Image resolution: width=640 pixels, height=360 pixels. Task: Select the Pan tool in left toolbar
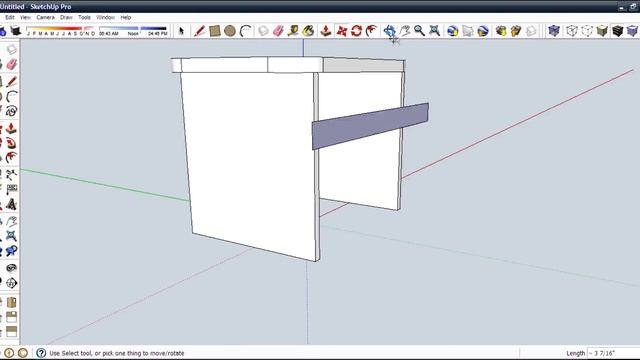click(x=11, y=222)
